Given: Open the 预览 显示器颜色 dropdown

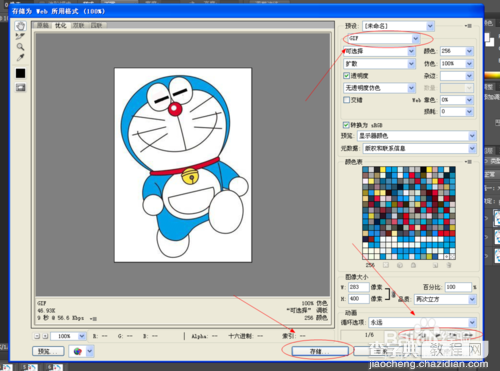Looking at the screenshot, I should [417, 136].
